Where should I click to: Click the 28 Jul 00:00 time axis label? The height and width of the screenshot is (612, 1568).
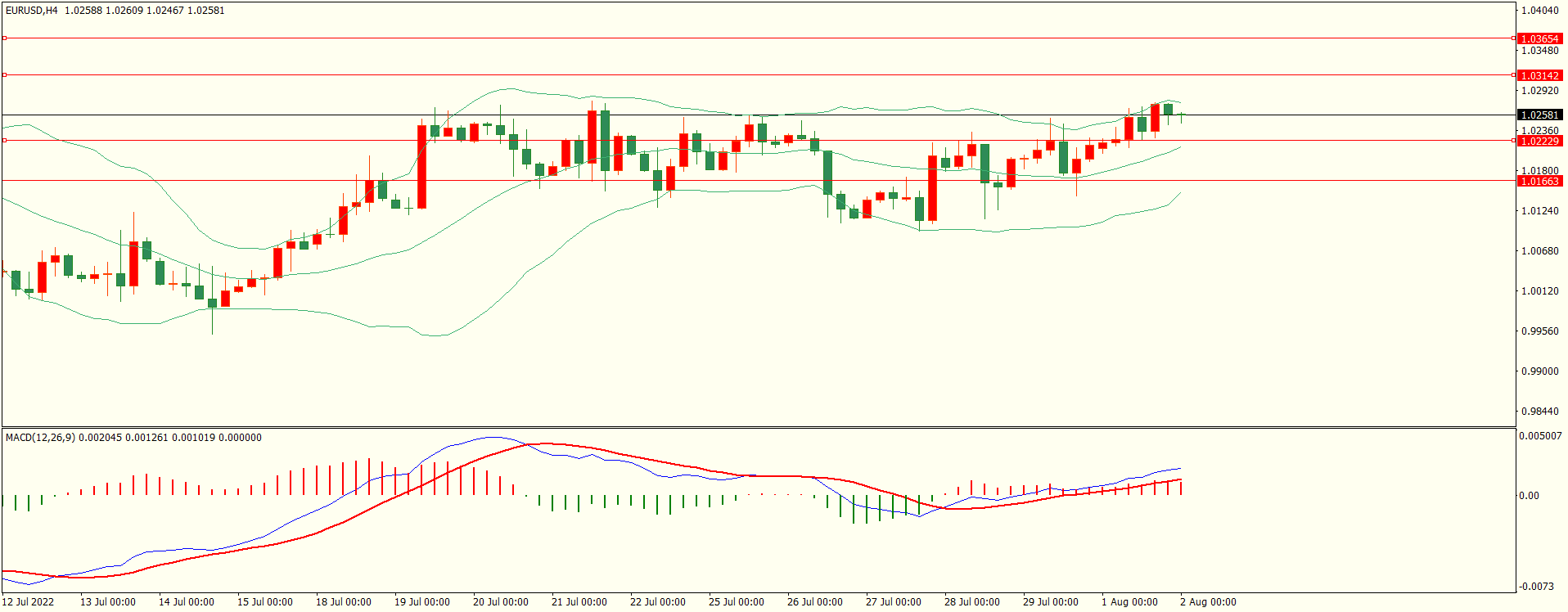[x=972, y=602]
